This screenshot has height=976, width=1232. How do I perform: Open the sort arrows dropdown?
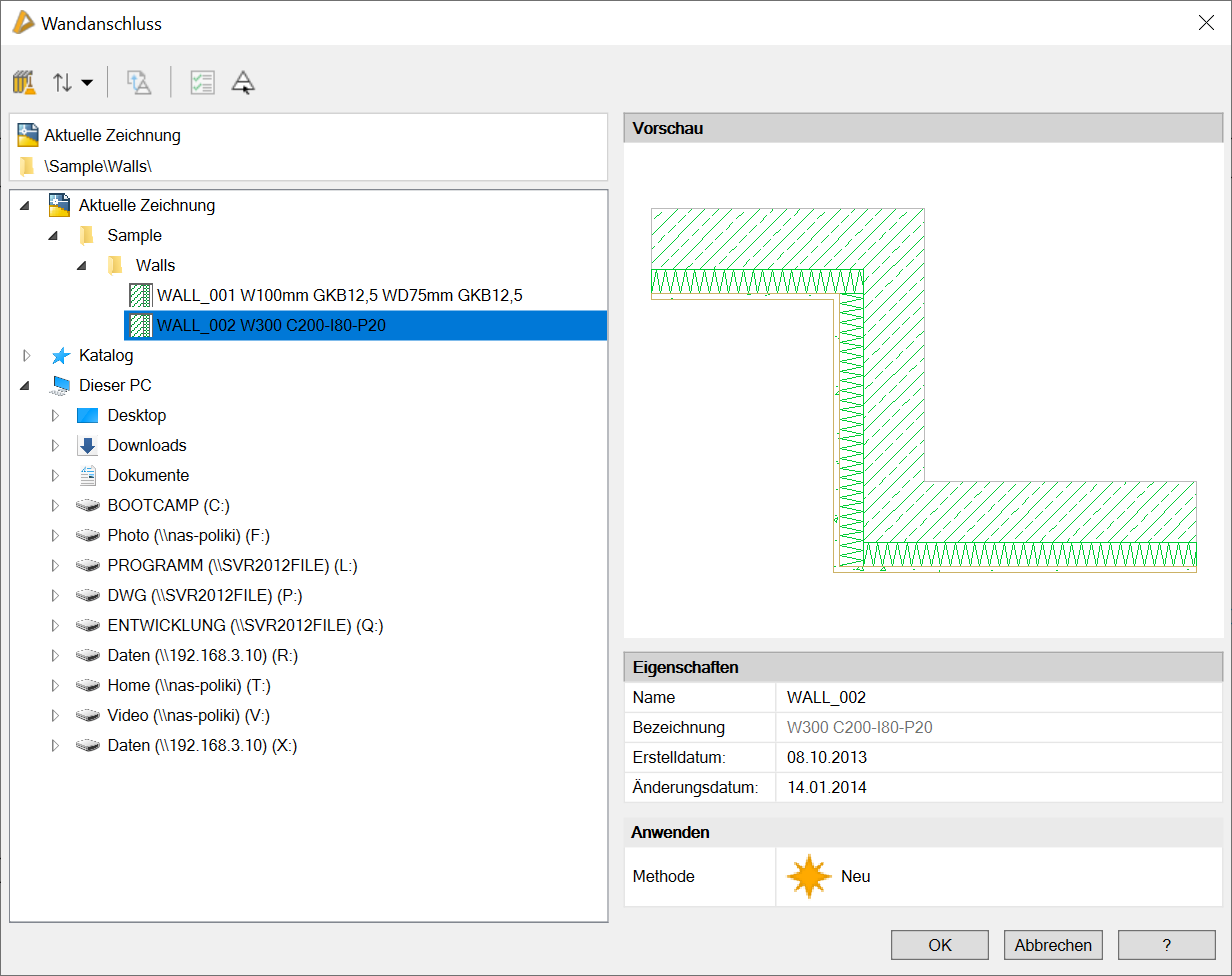pos(72,82)
